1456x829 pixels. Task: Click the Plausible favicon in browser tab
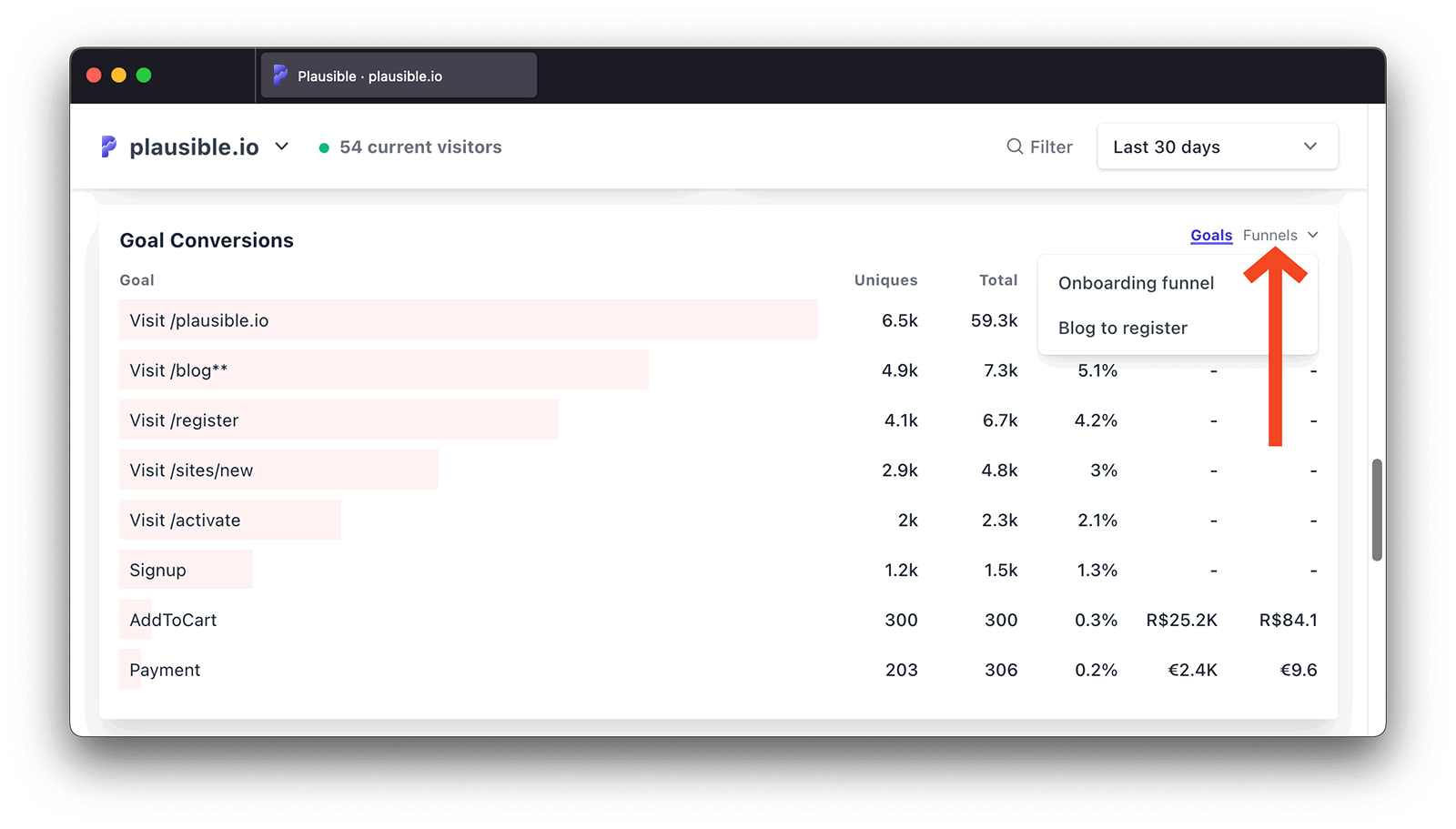[x=280, y=76]
